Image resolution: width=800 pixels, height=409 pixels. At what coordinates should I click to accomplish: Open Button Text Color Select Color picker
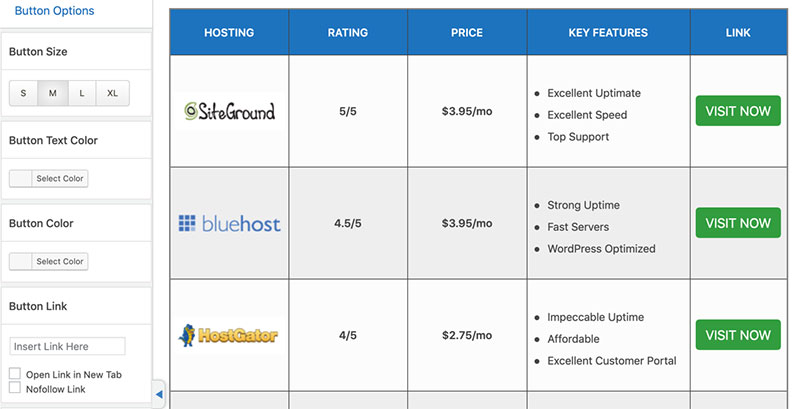(x=48, y=178)
